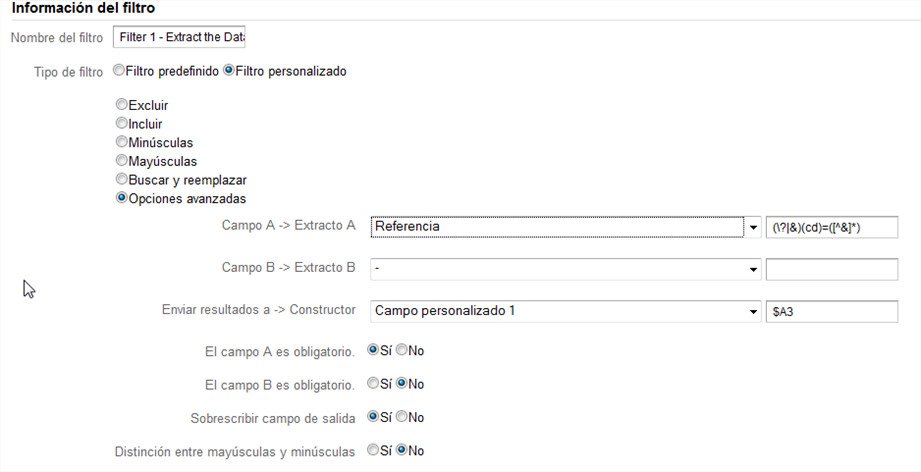This screenshot has height=472, width=921.
Task: Set El campo A es obligatorio to Sí
Action: click(x=373, y=350)
